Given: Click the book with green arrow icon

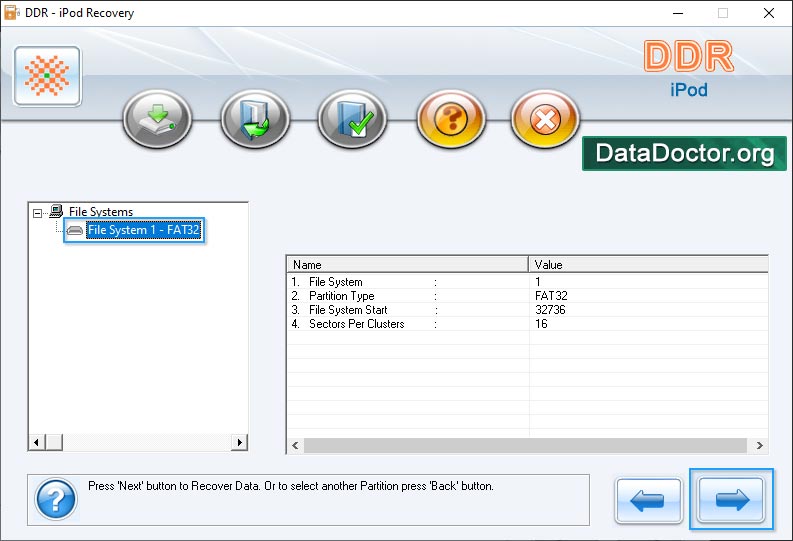Looking at the screenshot, I should [x=255, y=119].
